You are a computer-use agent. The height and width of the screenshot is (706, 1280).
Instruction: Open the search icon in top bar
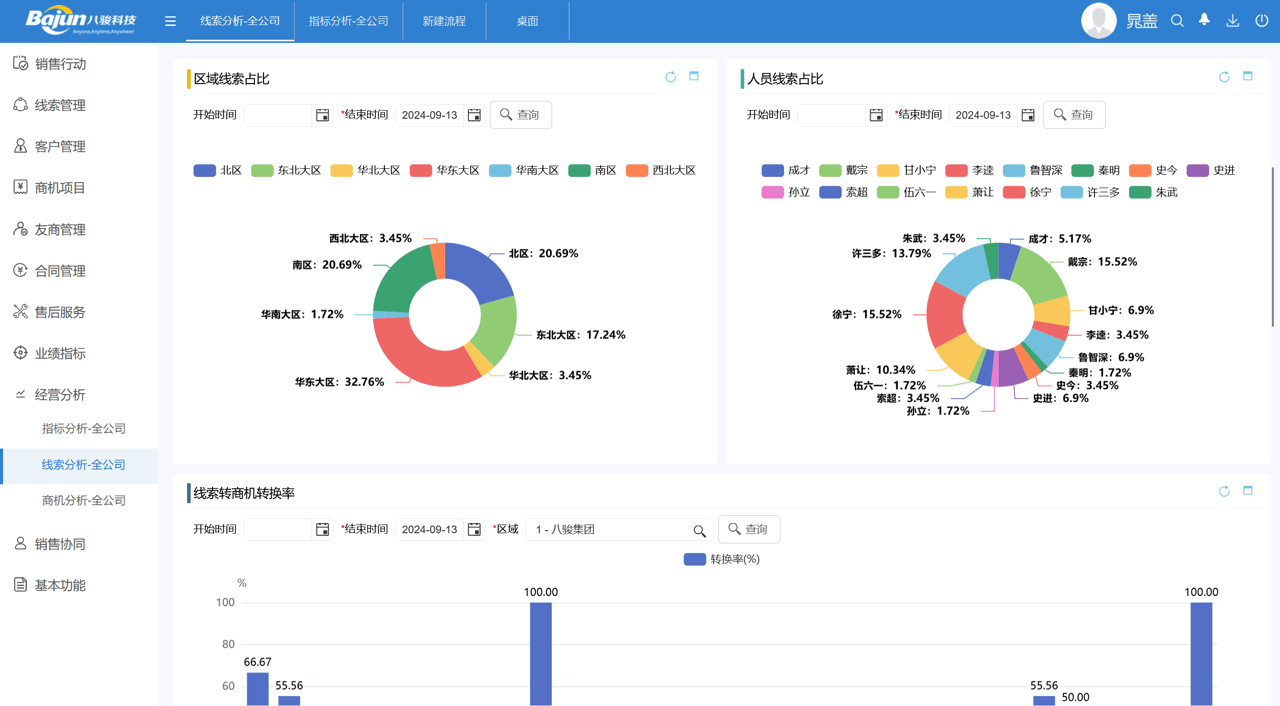click(1177, 21)
